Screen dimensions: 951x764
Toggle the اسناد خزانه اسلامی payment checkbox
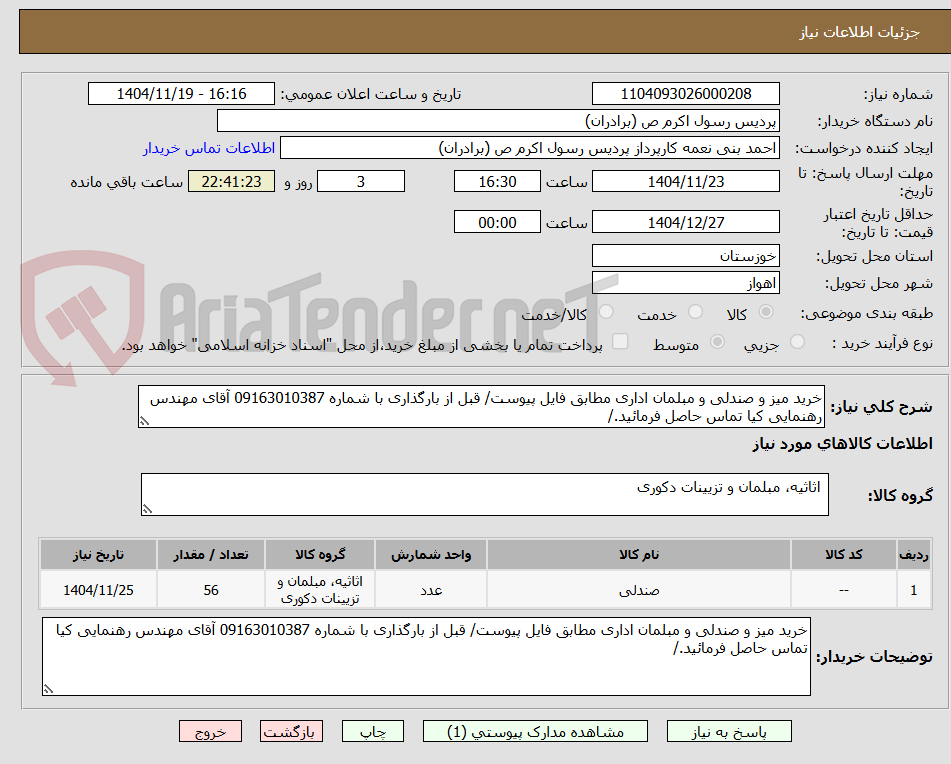pyautogui.click(x=620, y=341)
